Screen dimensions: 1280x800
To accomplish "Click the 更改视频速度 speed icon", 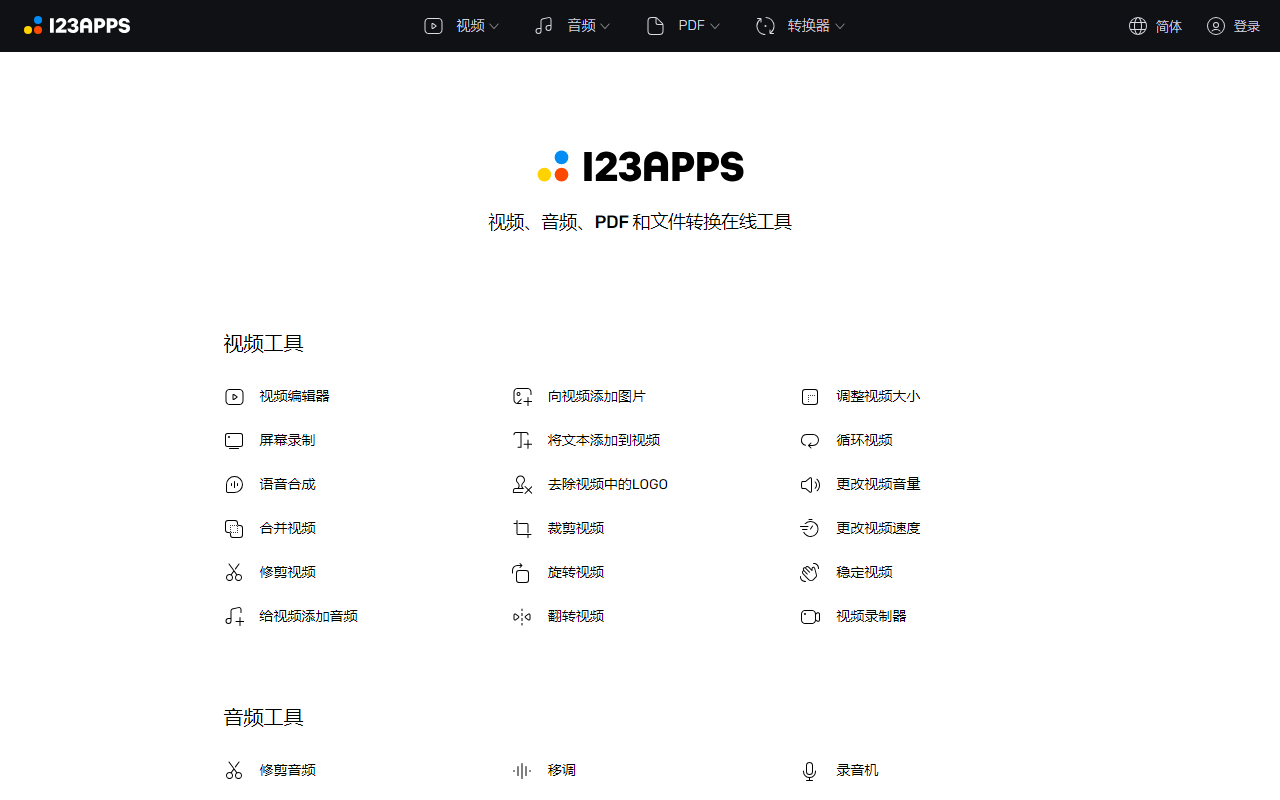I will coord(810,529).
